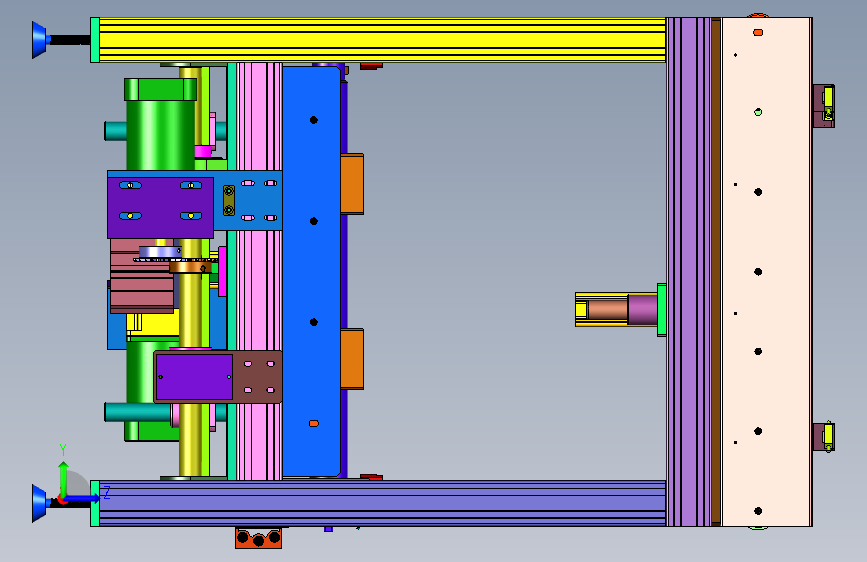Viewport: 867px width, 562px height.
Task: Select the lower maroon latch on right edge
Action: pos(823,437)
